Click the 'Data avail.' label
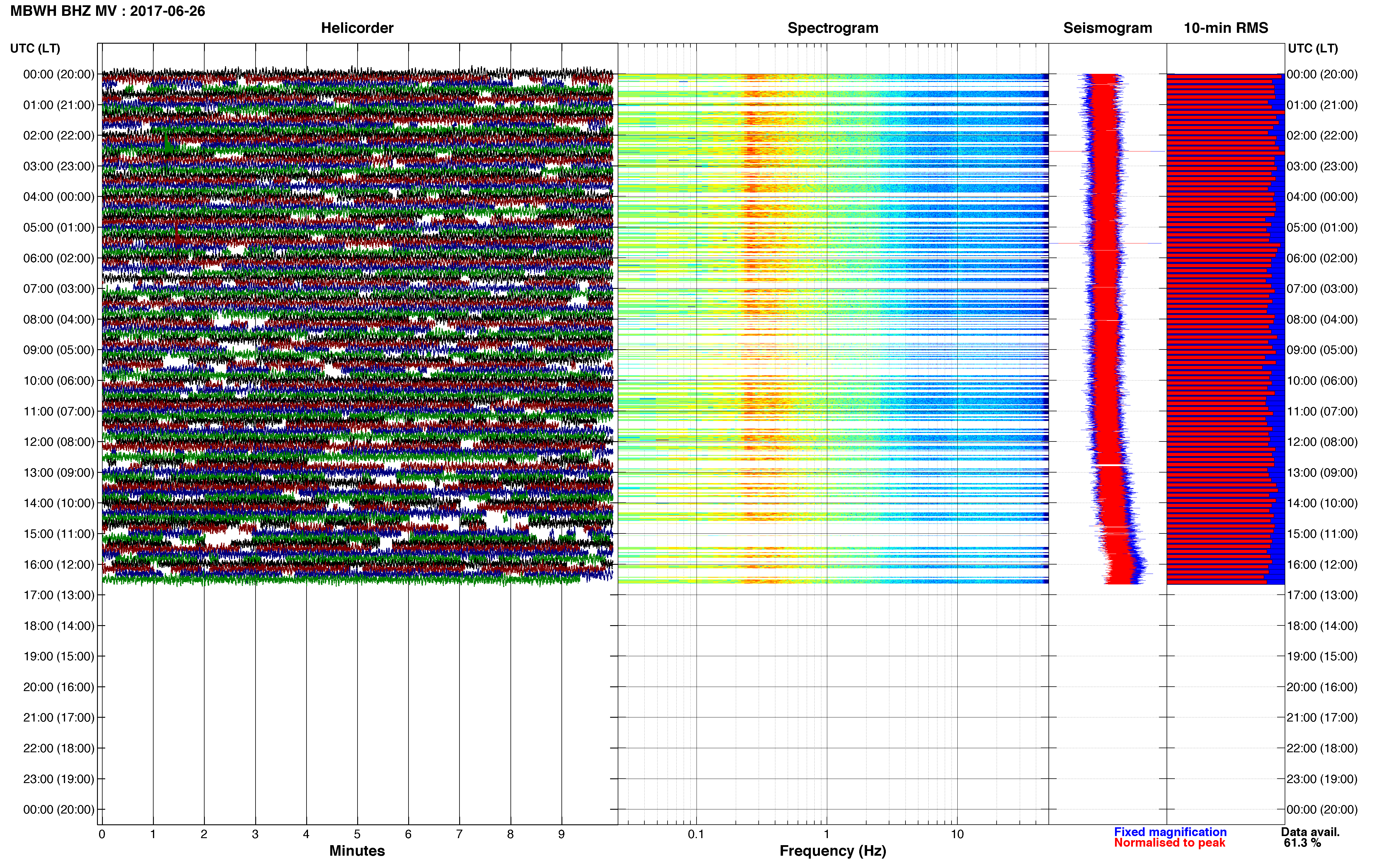Screen dimensions: 1389x868 tap(1310, 832)
